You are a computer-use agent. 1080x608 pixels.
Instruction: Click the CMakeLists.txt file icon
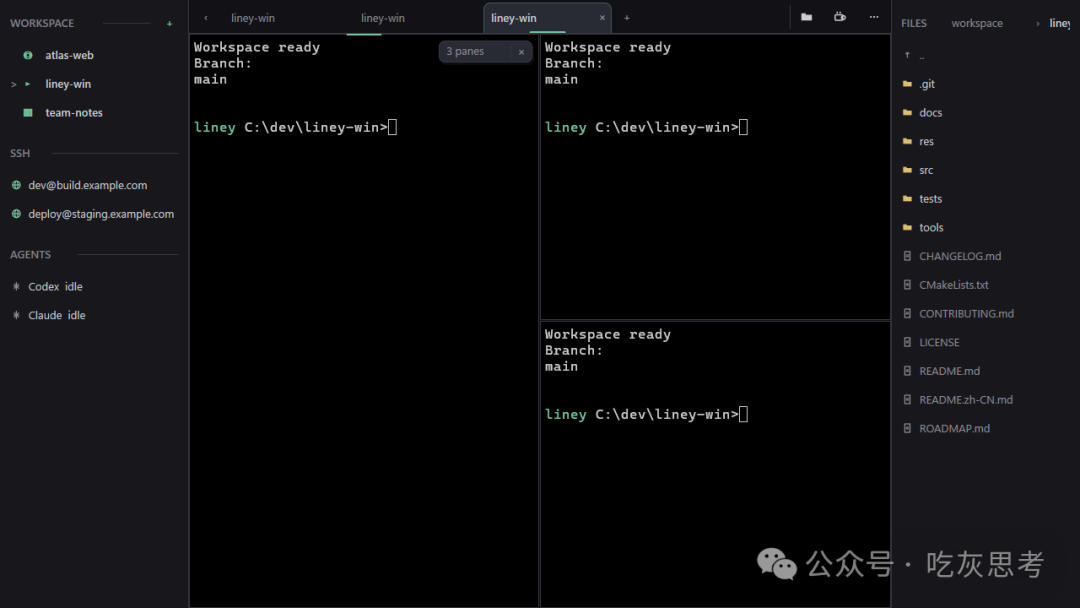pos(907,285)
